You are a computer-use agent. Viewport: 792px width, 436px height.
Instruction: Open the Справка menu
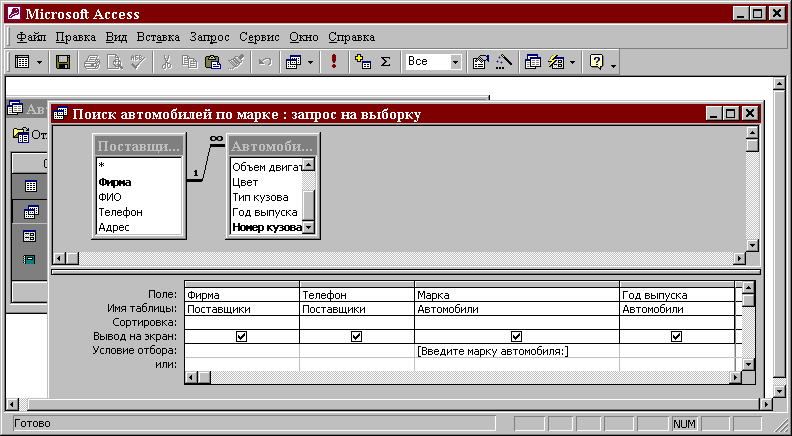pyautogui.click(x=352, y=37)
